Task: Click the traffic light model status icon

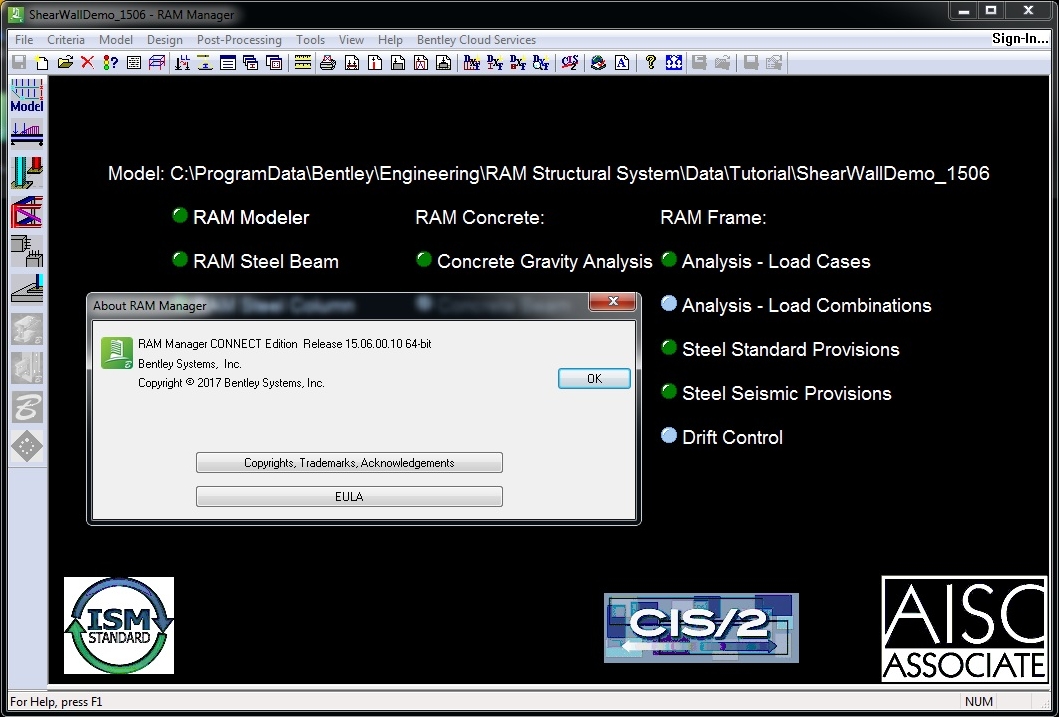Action: click(110, 63)
